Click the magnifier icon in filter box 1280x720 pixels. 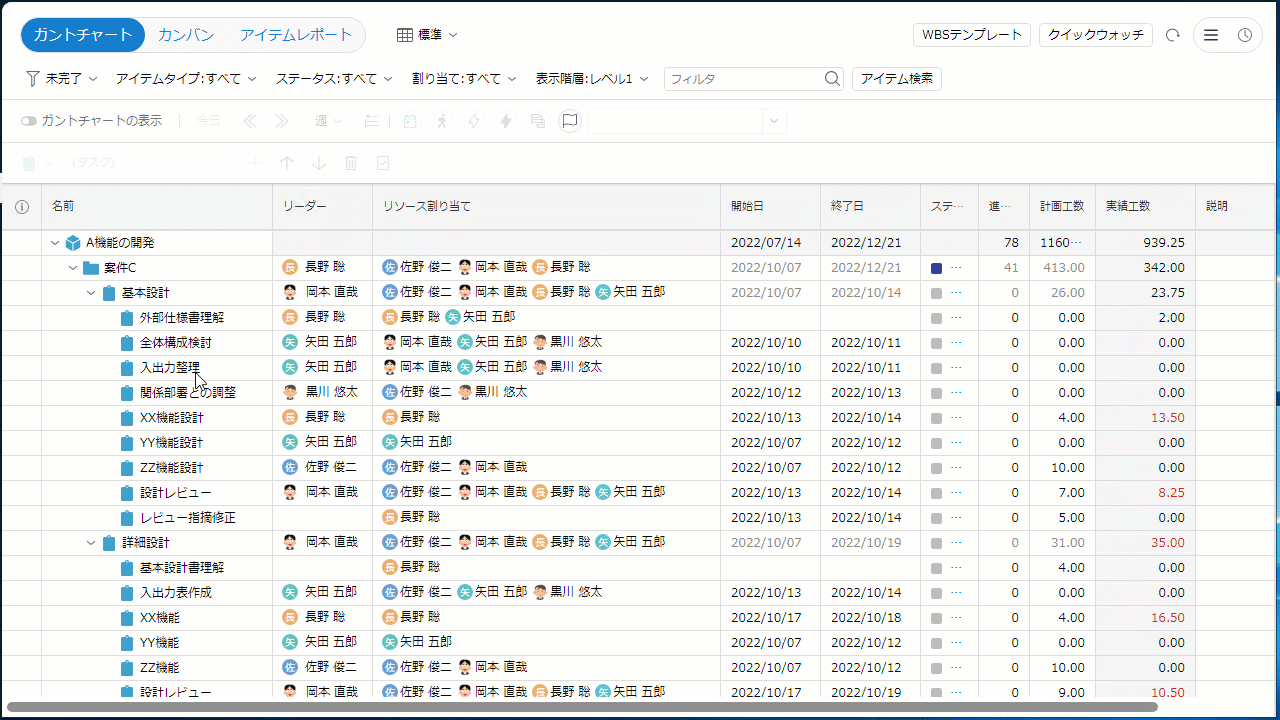point(832,79)
